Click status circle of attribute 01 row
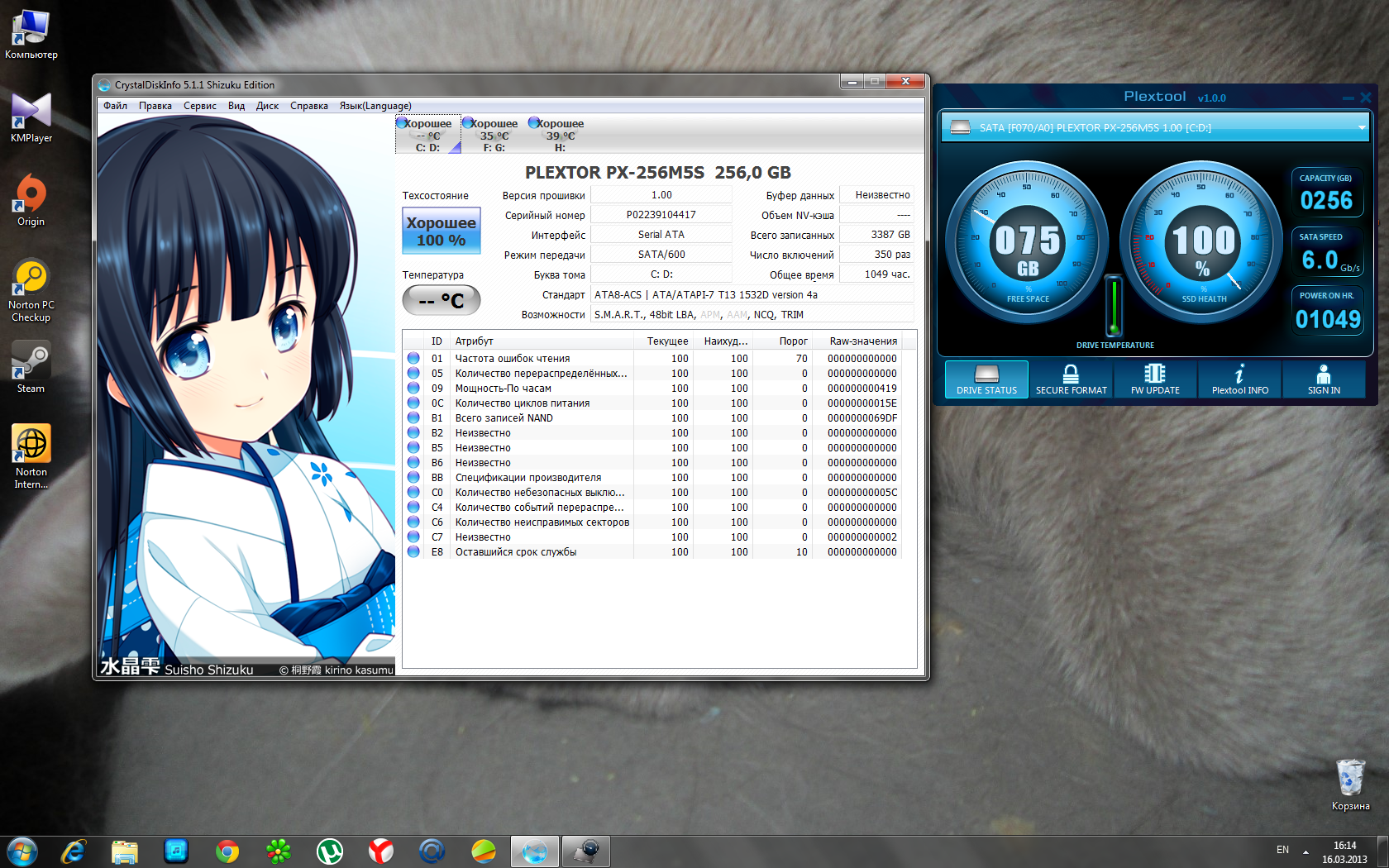The height and width of the screenshot is (868, 1389). tap(413, 358)
